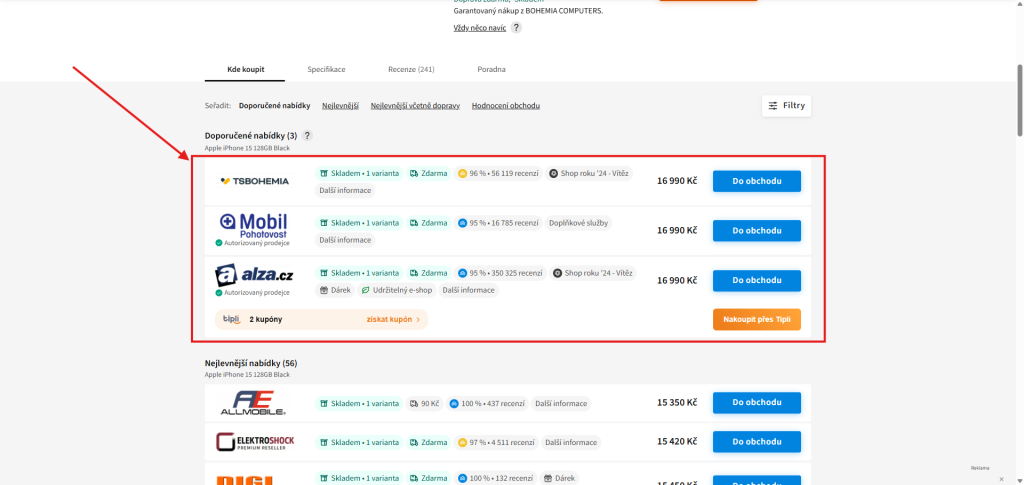The width and height of the screenshot is (1024, 485).
Task: Click the TSBOHEMIA shop logo
Action: pyautogui.click(x=254, y=181)
